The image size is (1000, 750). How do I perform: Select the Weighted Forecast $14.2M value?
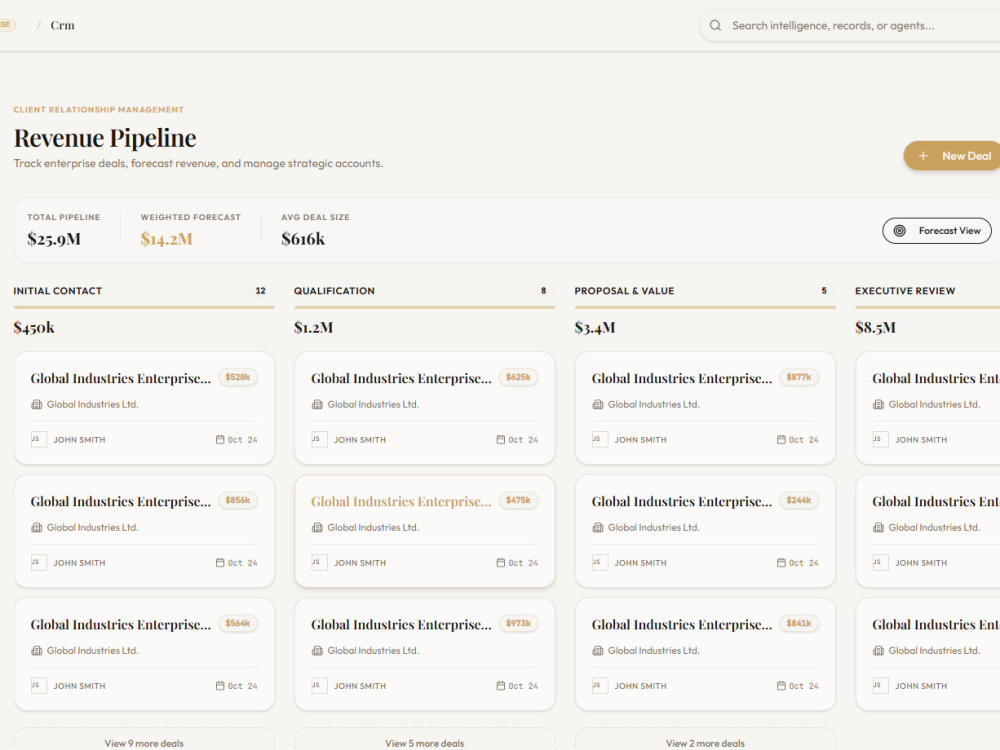pyautogui.click(x=166, y=239)
